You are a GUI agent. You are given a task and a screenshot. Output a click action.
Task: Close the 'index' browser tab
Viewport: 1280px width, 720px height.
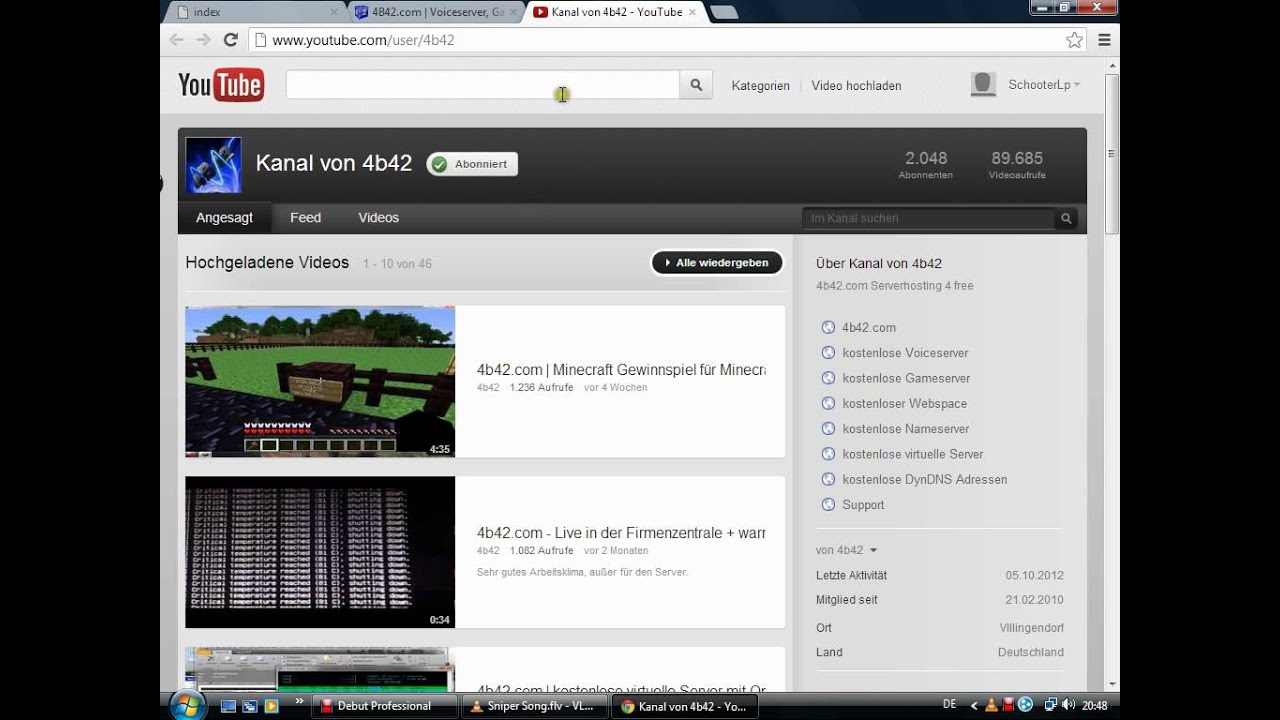[334, 12]
